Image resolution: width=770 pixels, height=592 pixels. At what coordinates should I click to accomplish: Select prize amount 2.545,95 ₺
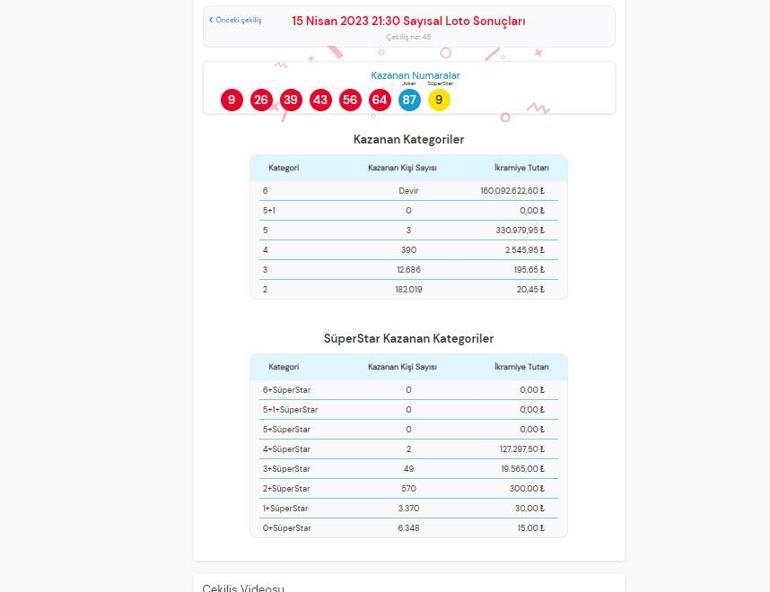[525, 250]
